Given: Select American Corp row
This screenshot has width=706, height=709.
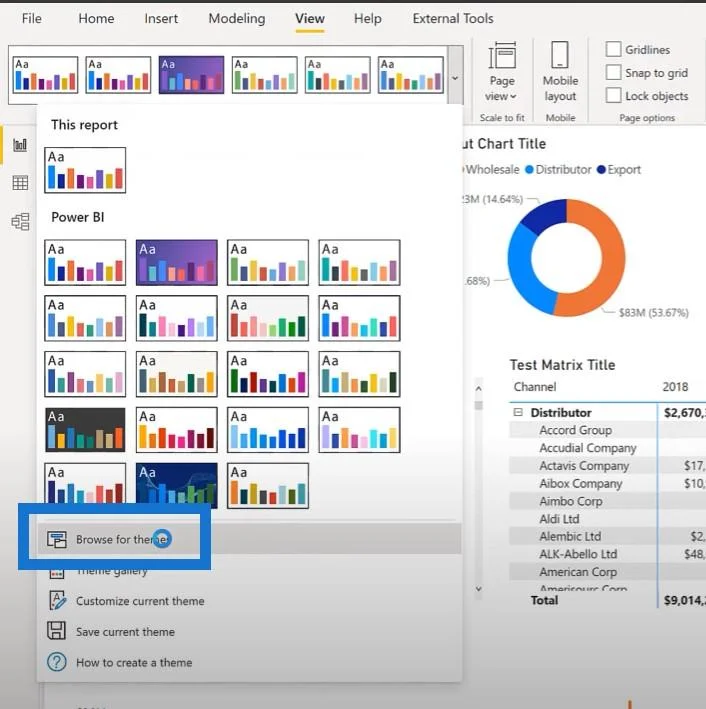Looking at the screenshot, I should coord(578,572).
